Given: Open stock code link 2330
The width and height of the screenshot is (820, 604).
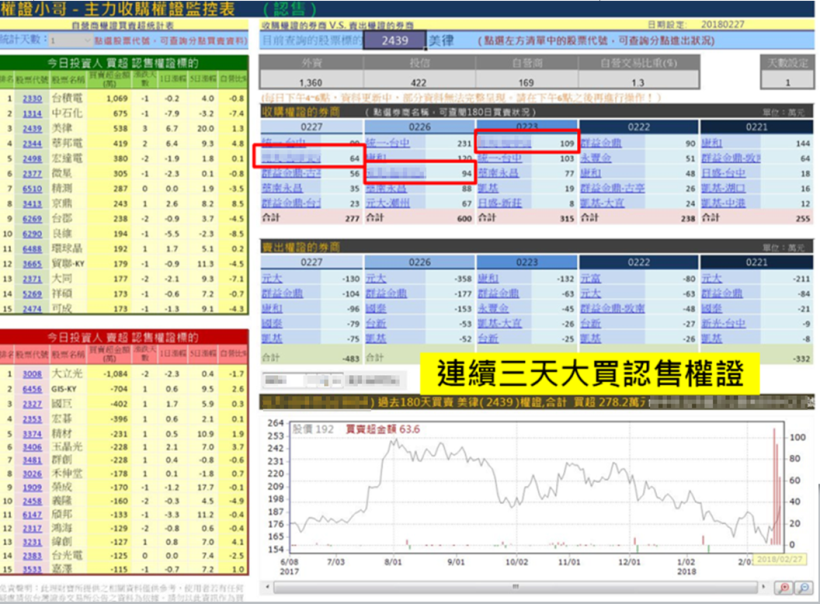Looking at the screenshot, I should point(32,98).
